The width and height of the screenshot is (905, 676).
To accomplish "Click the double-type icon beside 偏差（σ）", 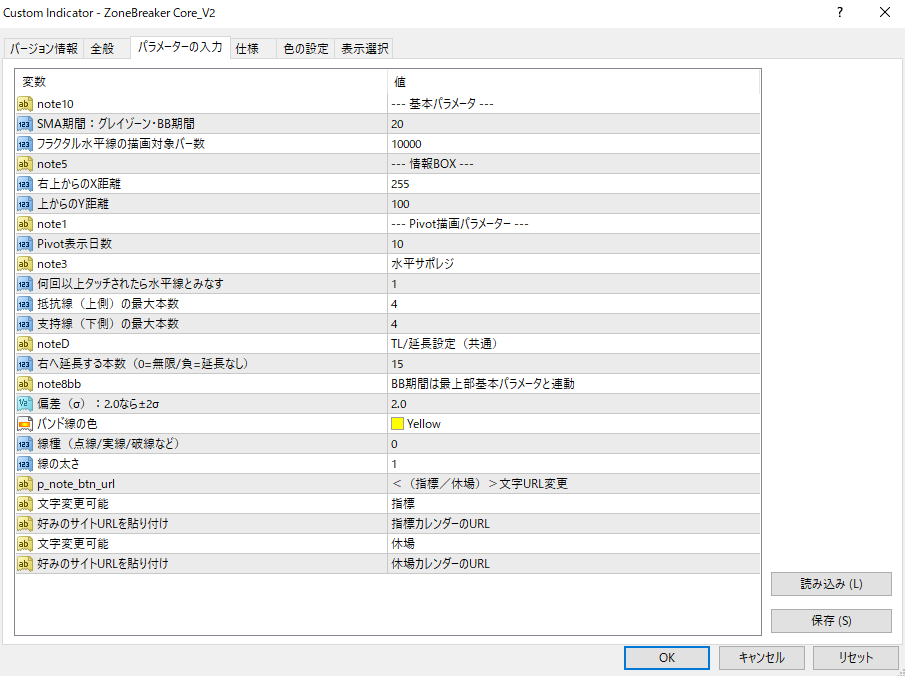I will pos(25,404).
